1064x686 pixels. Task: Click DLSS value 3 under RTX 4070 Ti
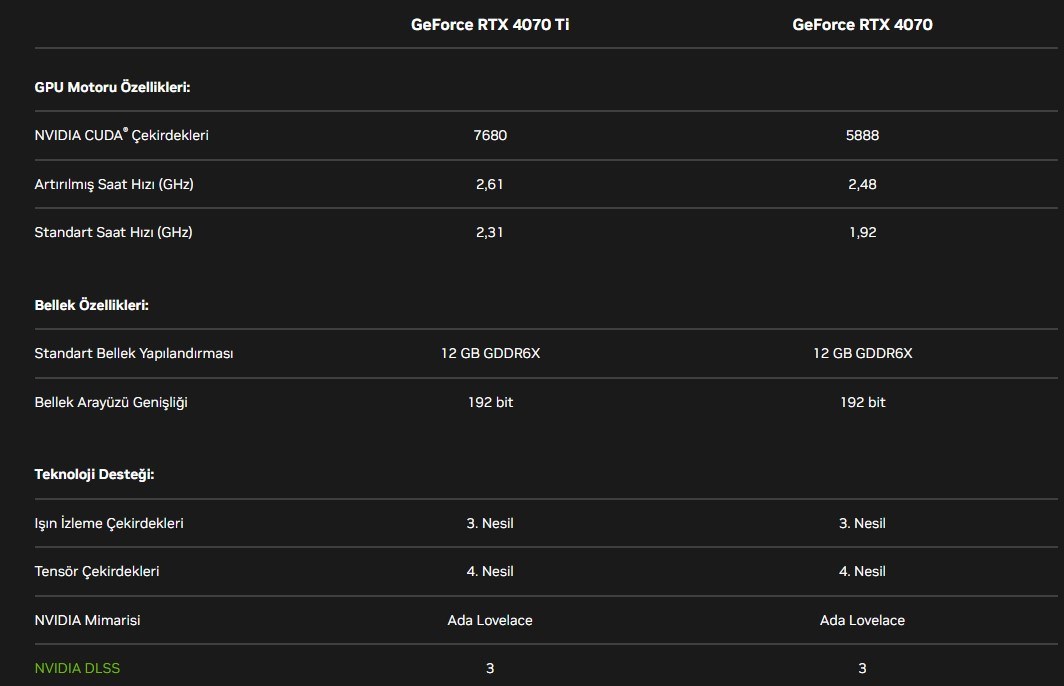click(490, 668)
